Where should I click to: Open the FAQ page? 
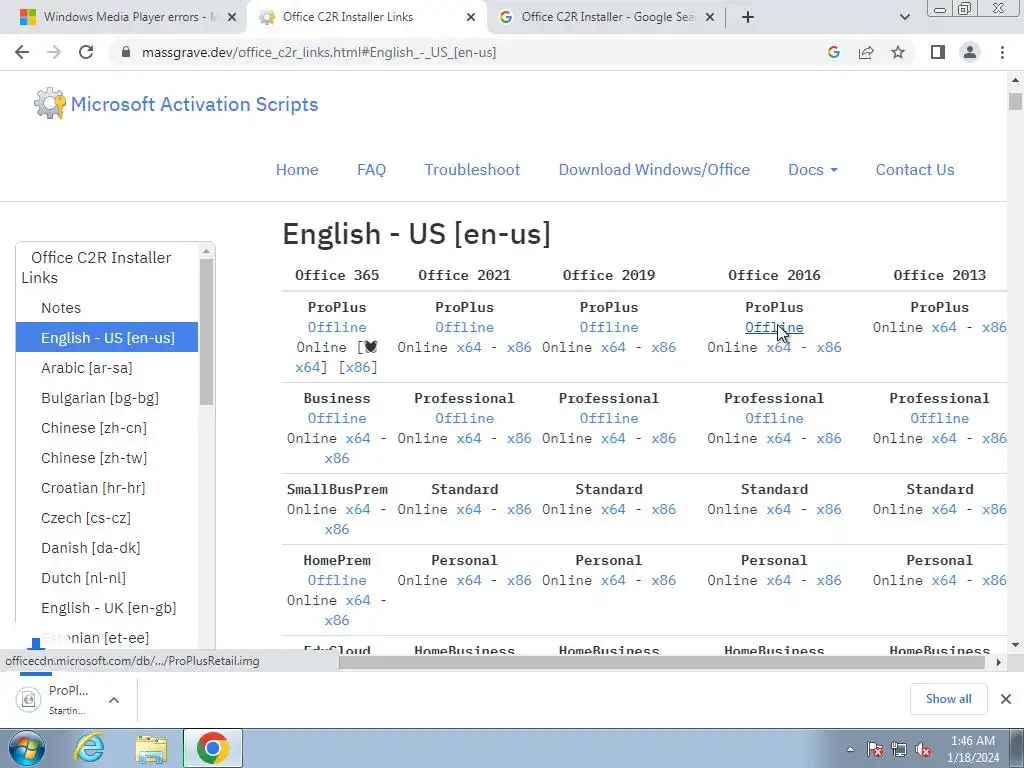371,170
